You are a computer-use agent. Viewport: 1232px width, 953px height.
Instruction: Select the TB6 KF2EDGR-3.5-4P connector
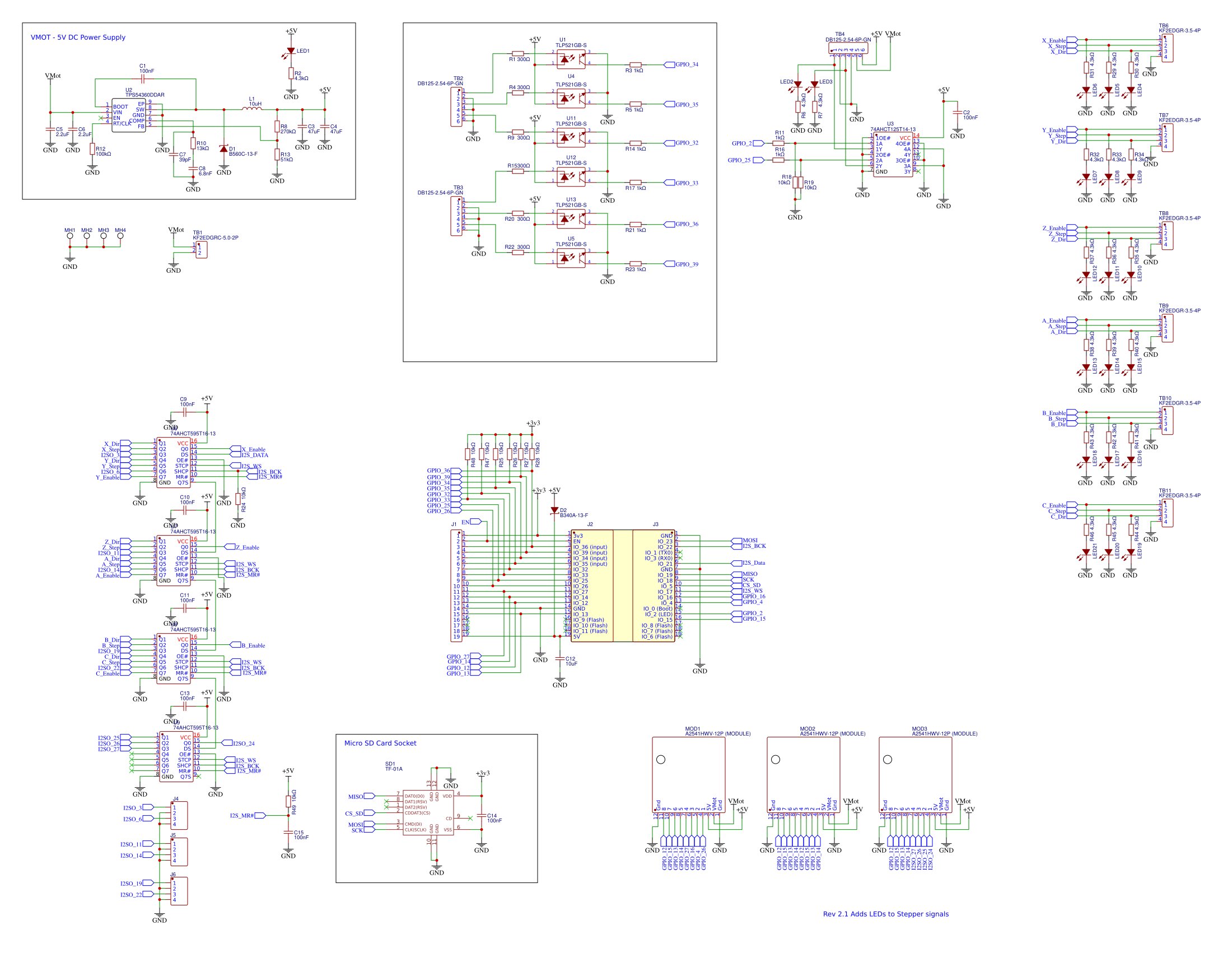(x=1167, y=48)
